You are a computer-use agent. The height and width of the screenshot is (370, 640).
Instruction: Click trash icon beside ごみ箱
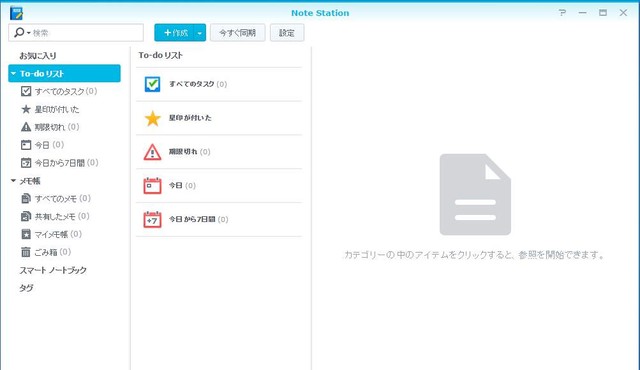[26, 252]
